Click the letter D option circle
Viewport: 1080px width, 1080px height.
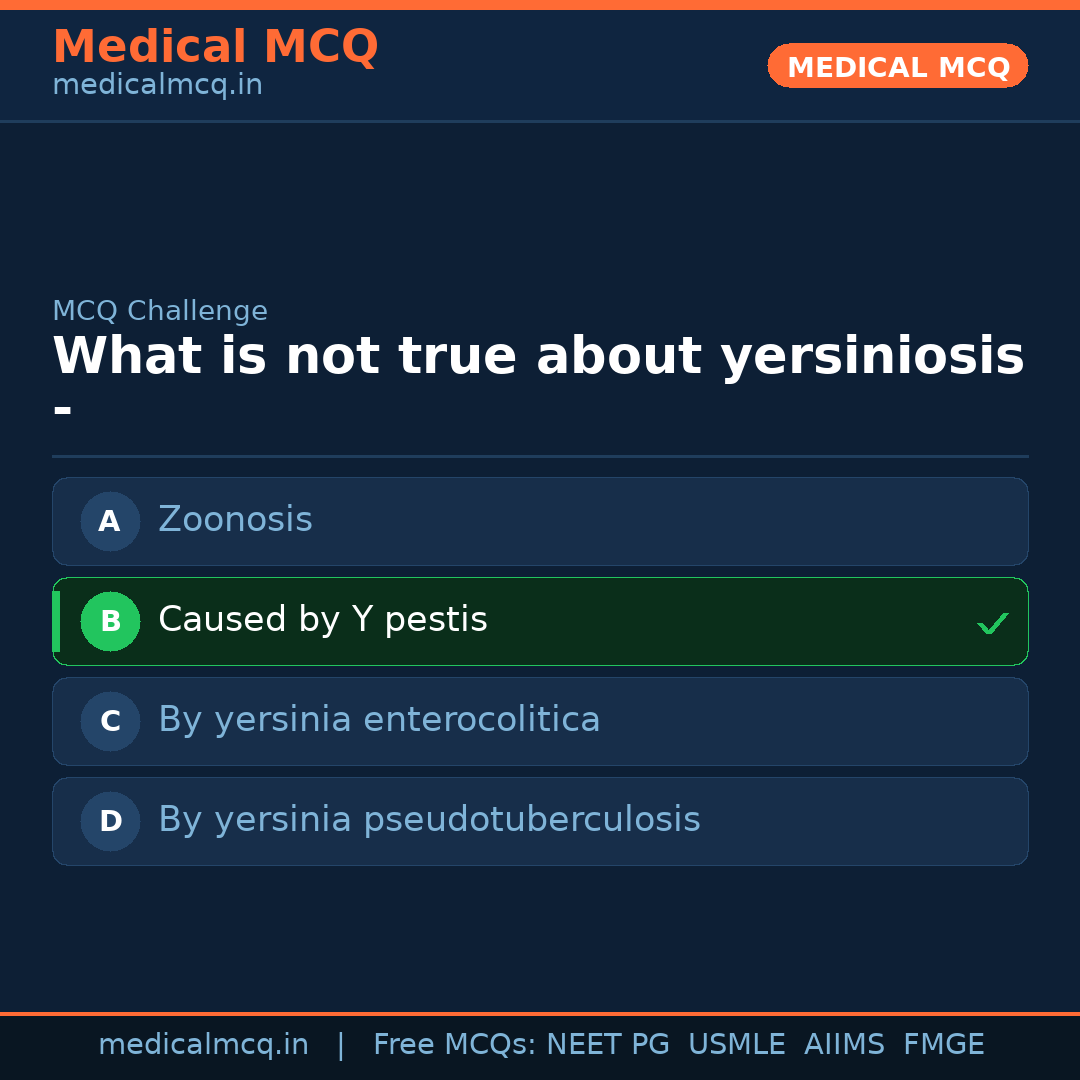110,821
